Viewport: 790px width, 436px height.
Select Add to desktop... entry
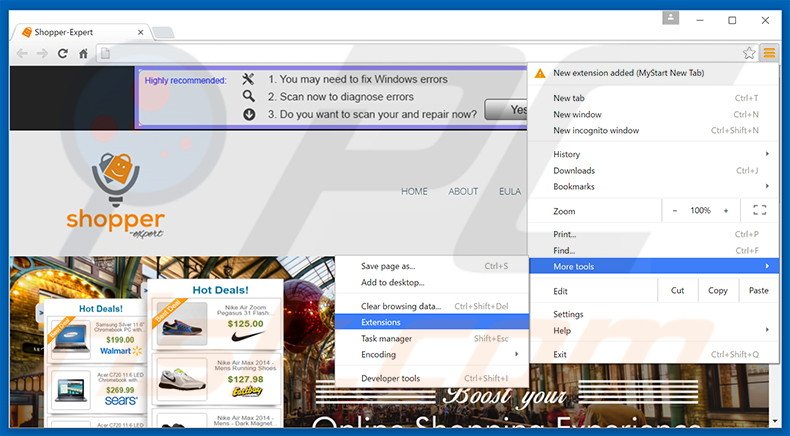[x=432, y=282]
